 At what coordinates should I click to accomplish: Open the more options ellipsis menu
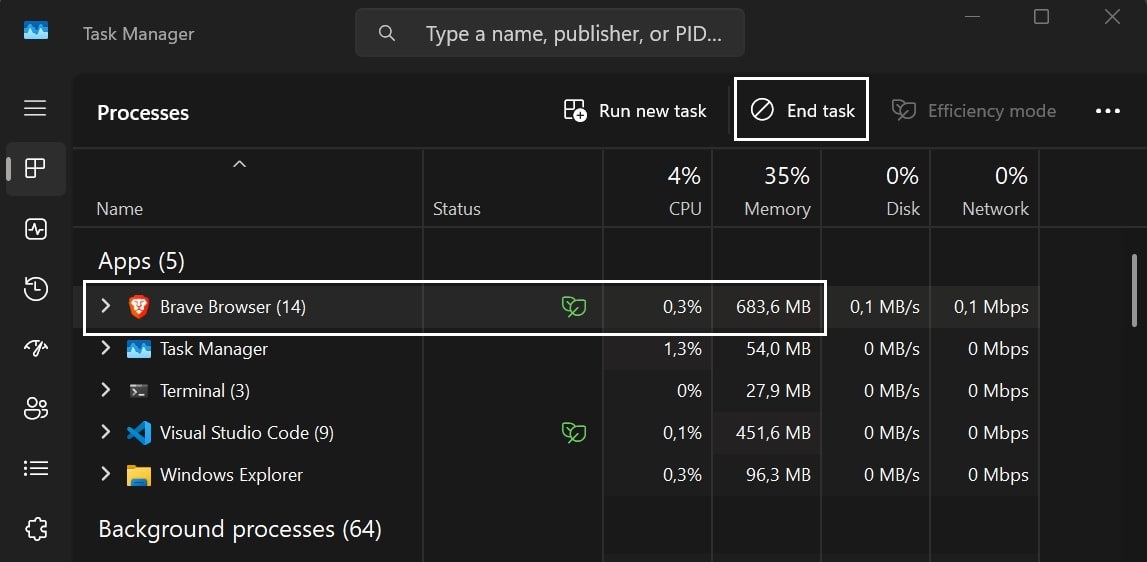(1107, 111)
